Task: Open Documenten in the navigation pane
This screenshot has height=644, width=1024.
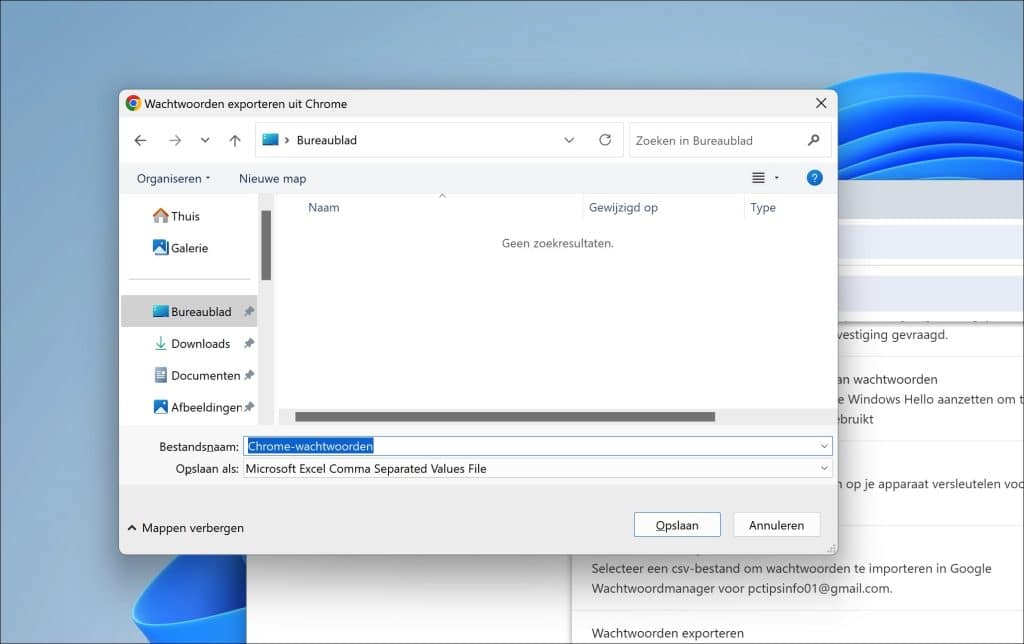Action: click(x=197, y=376)
